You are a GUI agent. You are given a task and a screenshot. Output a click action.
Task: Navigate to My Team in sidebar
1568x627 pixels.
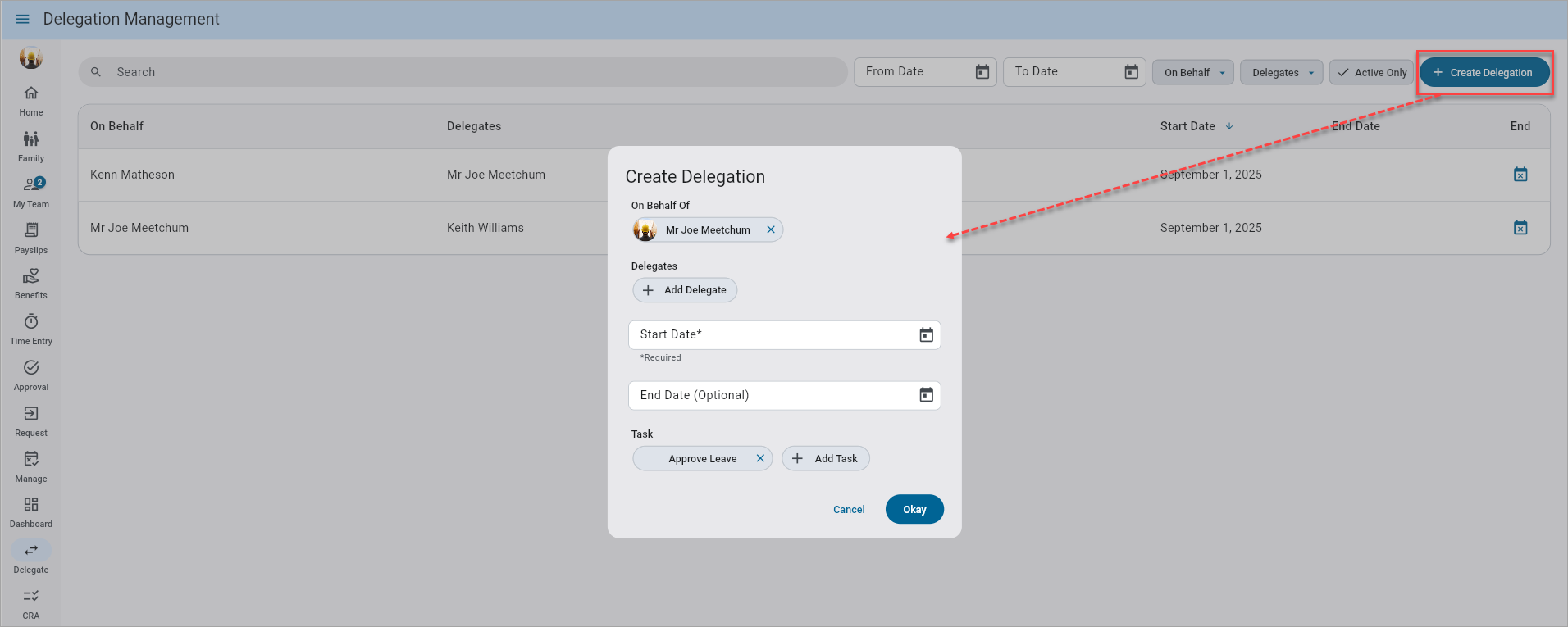(x=31, y=192)
